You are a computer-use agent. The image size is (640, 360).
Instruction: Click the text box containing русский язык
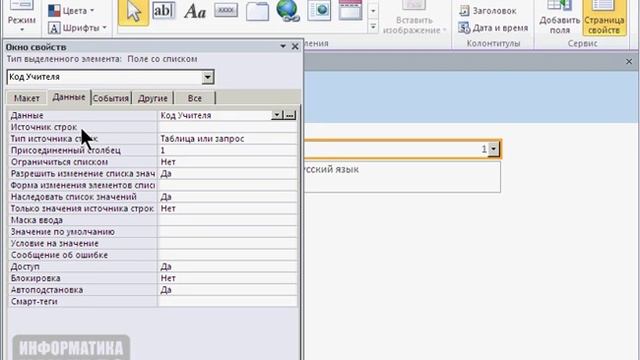pyautogui.click(x=402, y=177)
